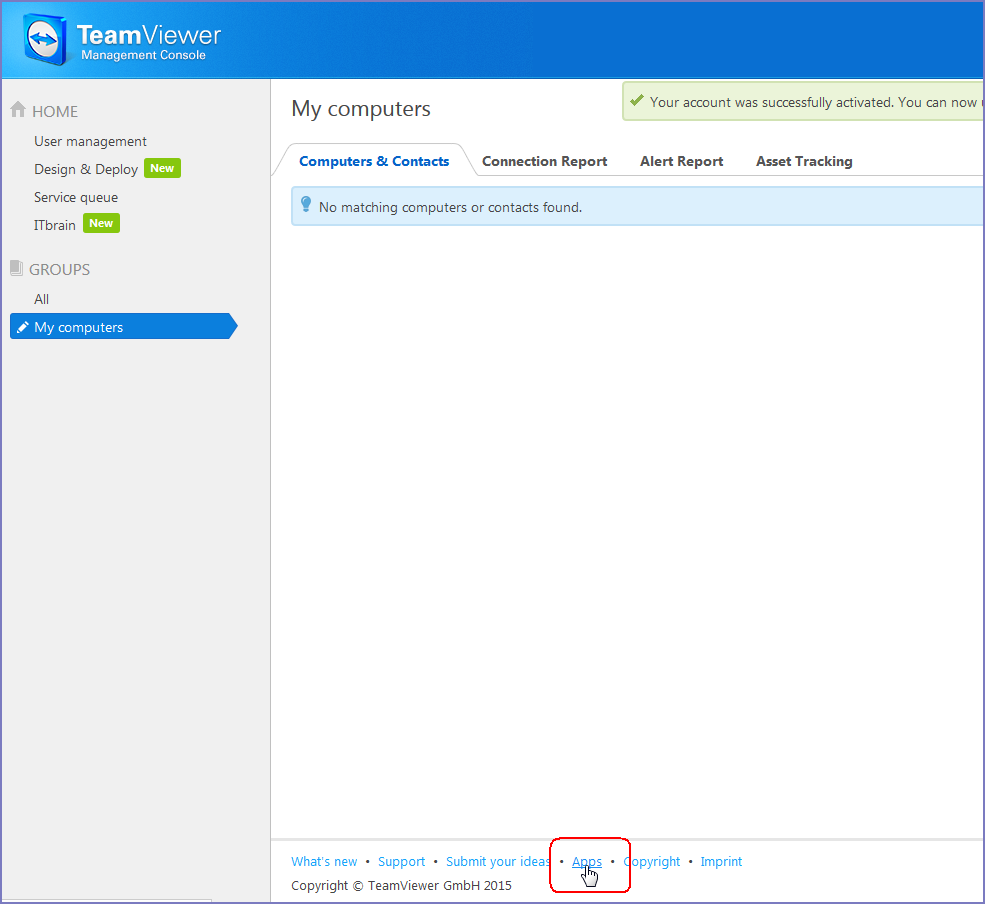985x904 pixels.
Task: Click the account activated notification banner
Action: [x=803, y=101]
